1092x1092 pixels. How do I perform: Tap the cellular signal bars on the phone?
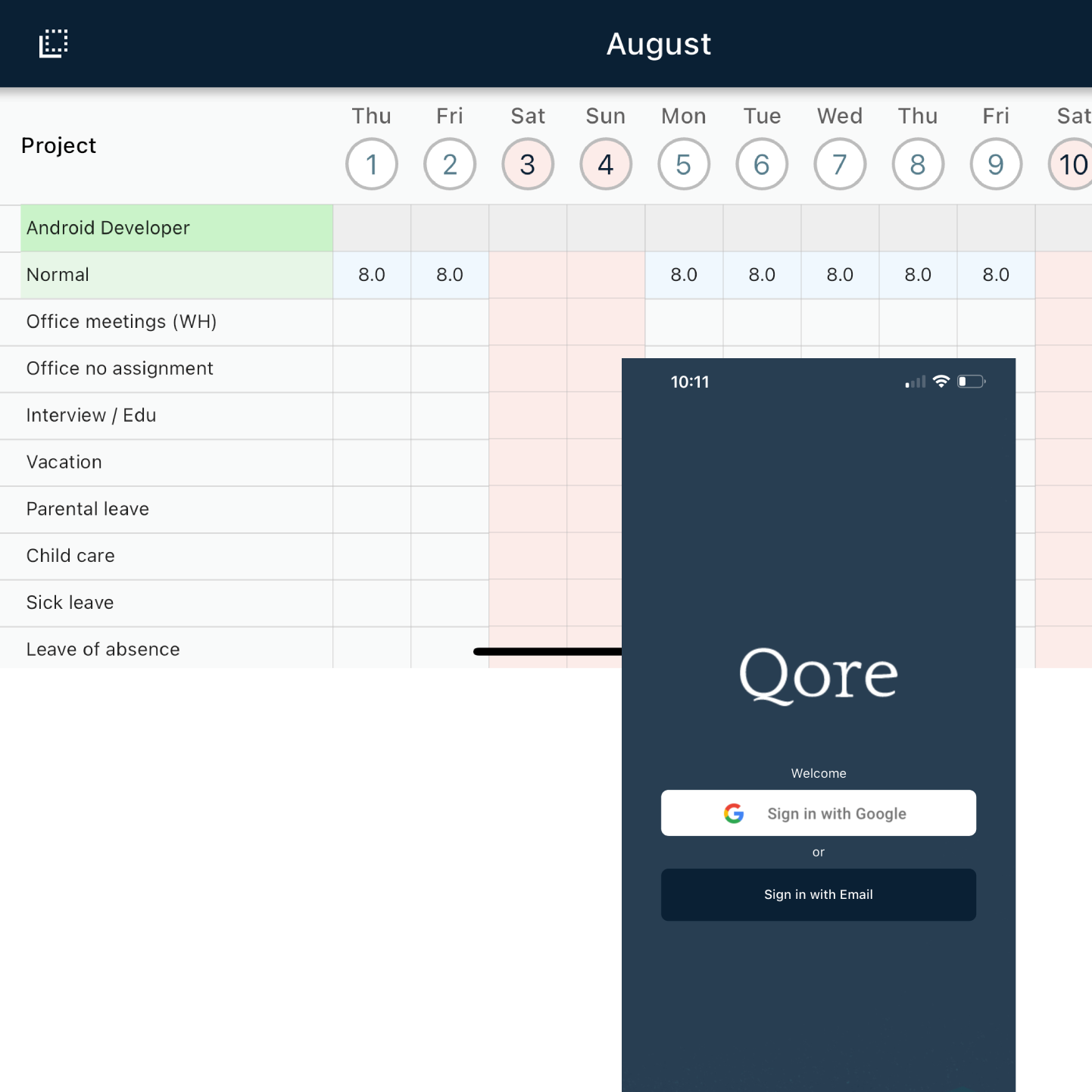[916, 382]
